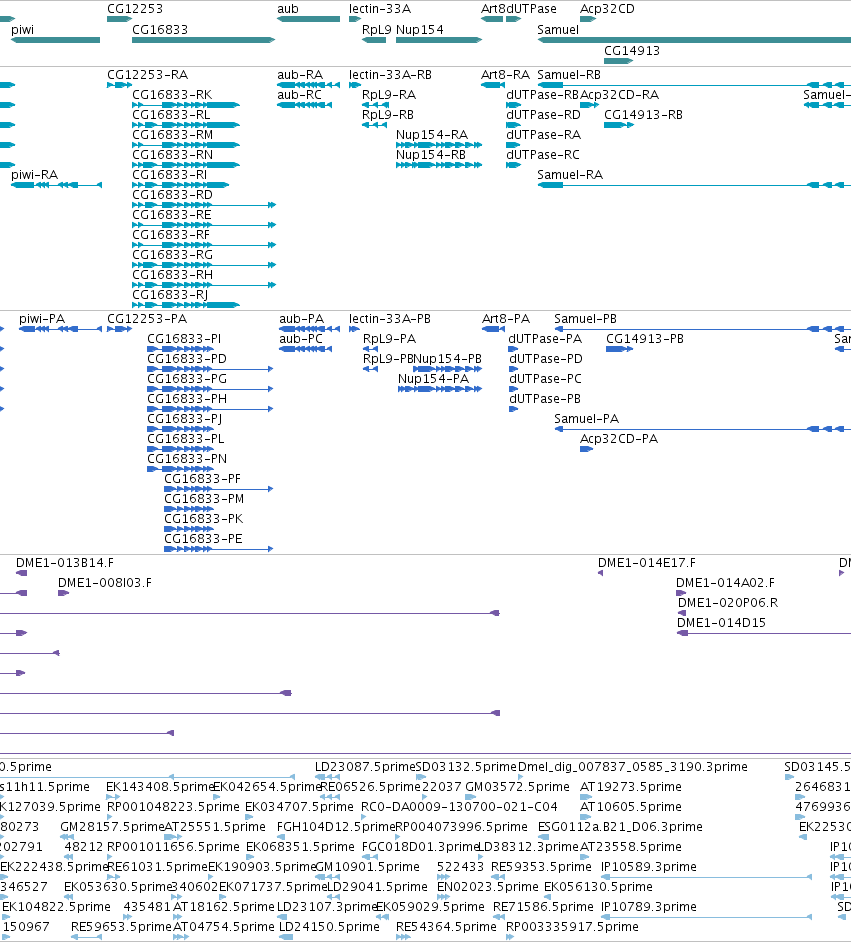The height and width of the screenshot is (942, 851).
Task: Click the CG14913 gene label
Action: point(632,50)
